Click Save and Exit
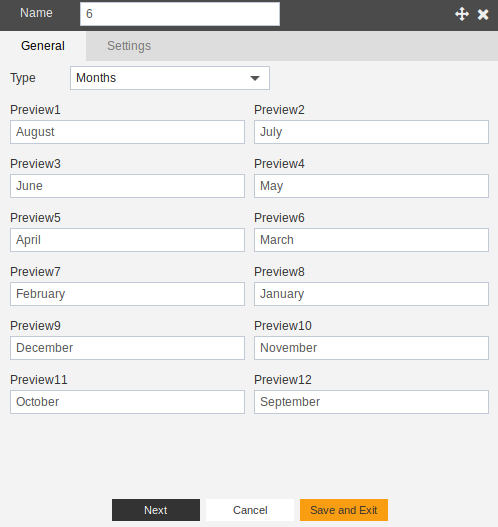This screenshot has width=498, height=527. tap(344, 510)
